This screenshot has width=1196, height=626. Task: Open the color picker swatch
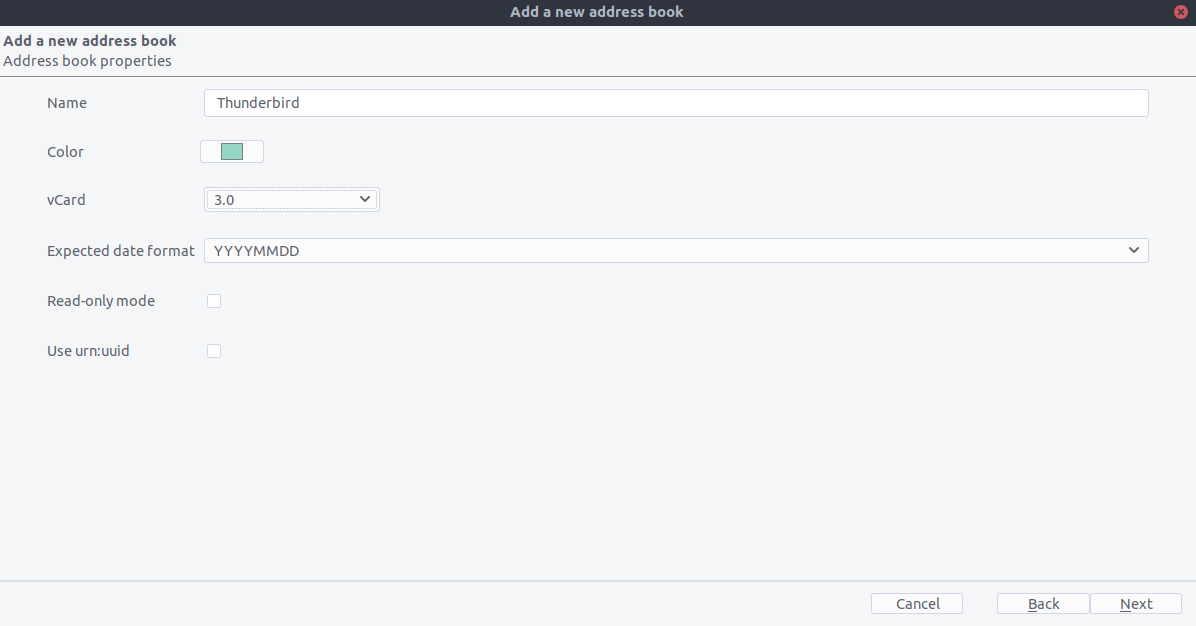pos(232,151)
